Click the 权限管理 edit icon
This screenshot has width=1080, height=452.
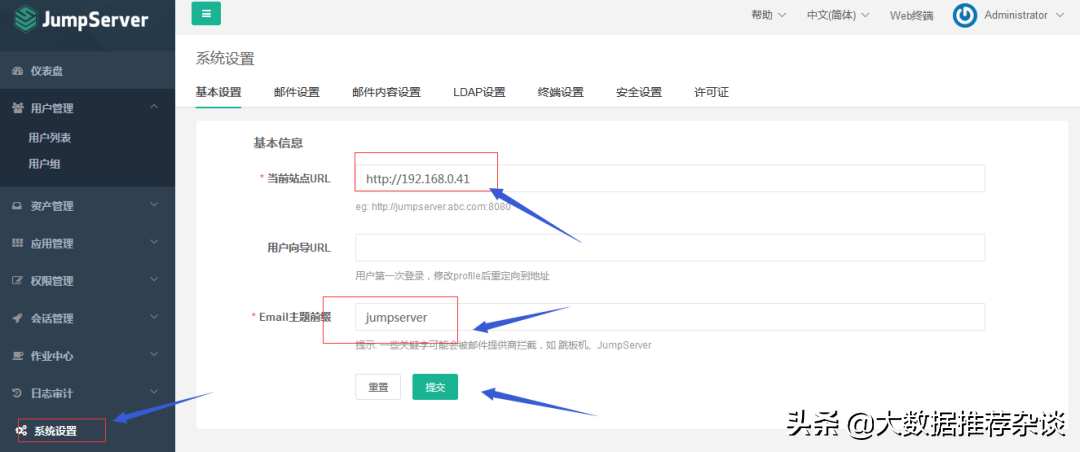[x=17, y=281]
